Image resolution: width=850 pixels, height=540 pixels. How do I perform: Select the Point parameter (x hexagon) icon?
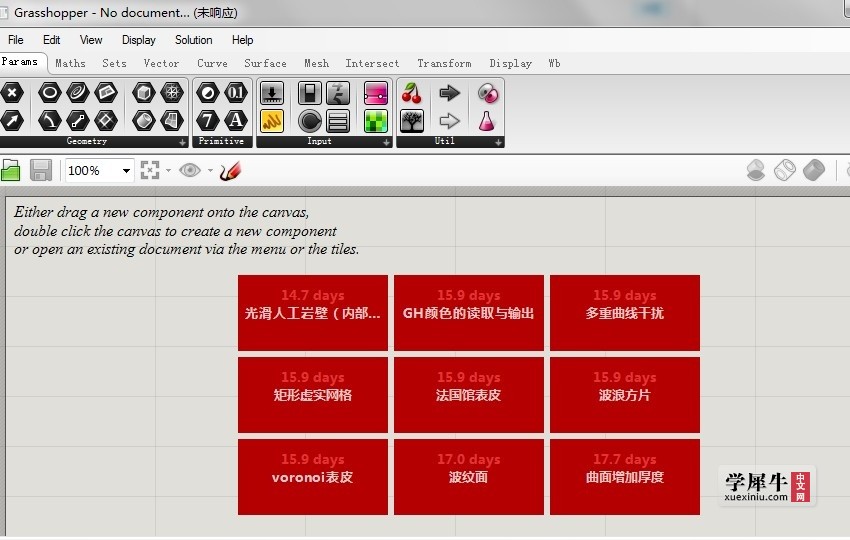tap(12, 93)
